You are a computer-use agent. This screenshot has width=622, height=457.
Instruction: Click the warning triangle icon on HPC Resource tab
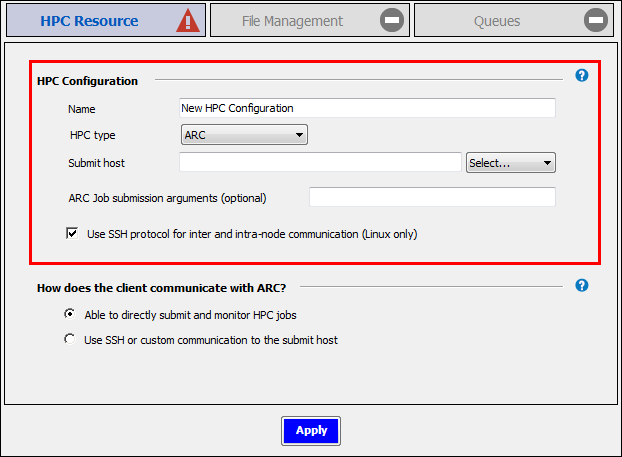point(188,21)
